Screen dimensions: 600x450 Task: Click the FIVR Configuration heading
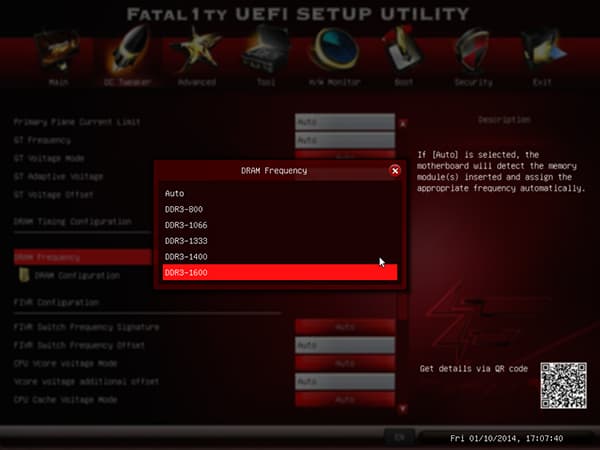[x=56, y=302]
